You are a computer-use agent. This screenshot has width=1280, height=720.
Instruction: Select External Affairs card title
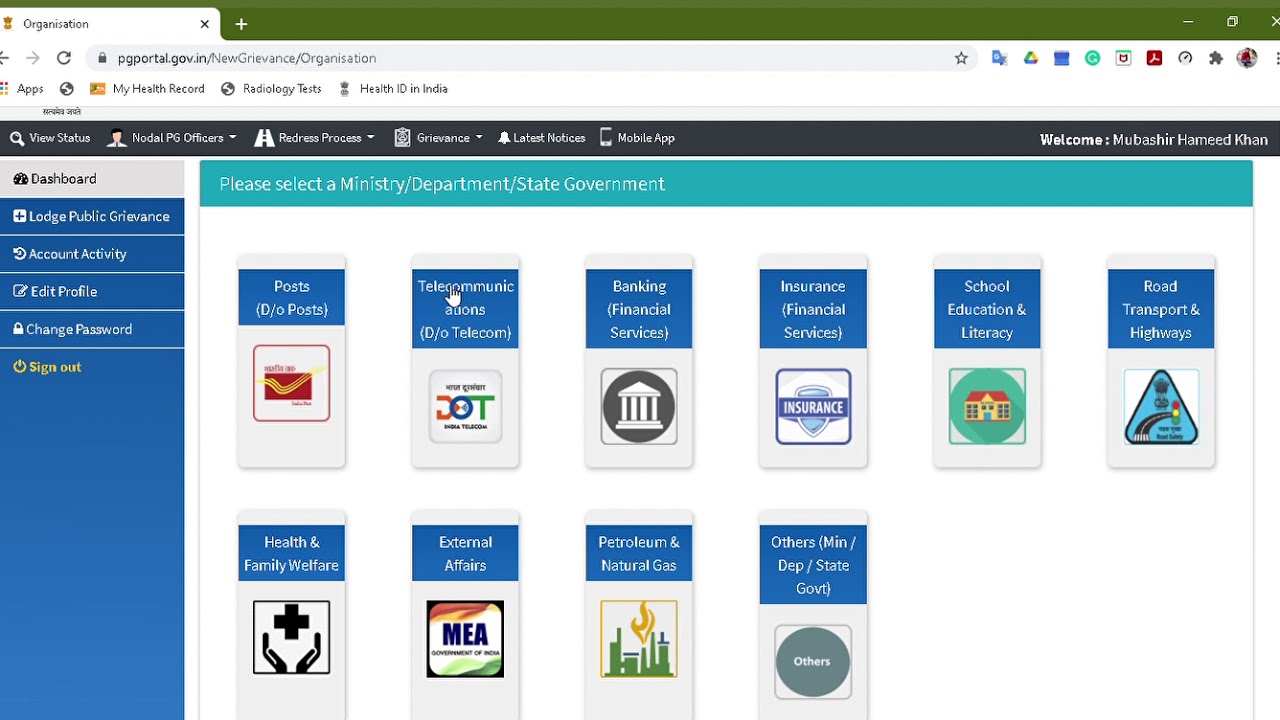[x=465, y=553]
